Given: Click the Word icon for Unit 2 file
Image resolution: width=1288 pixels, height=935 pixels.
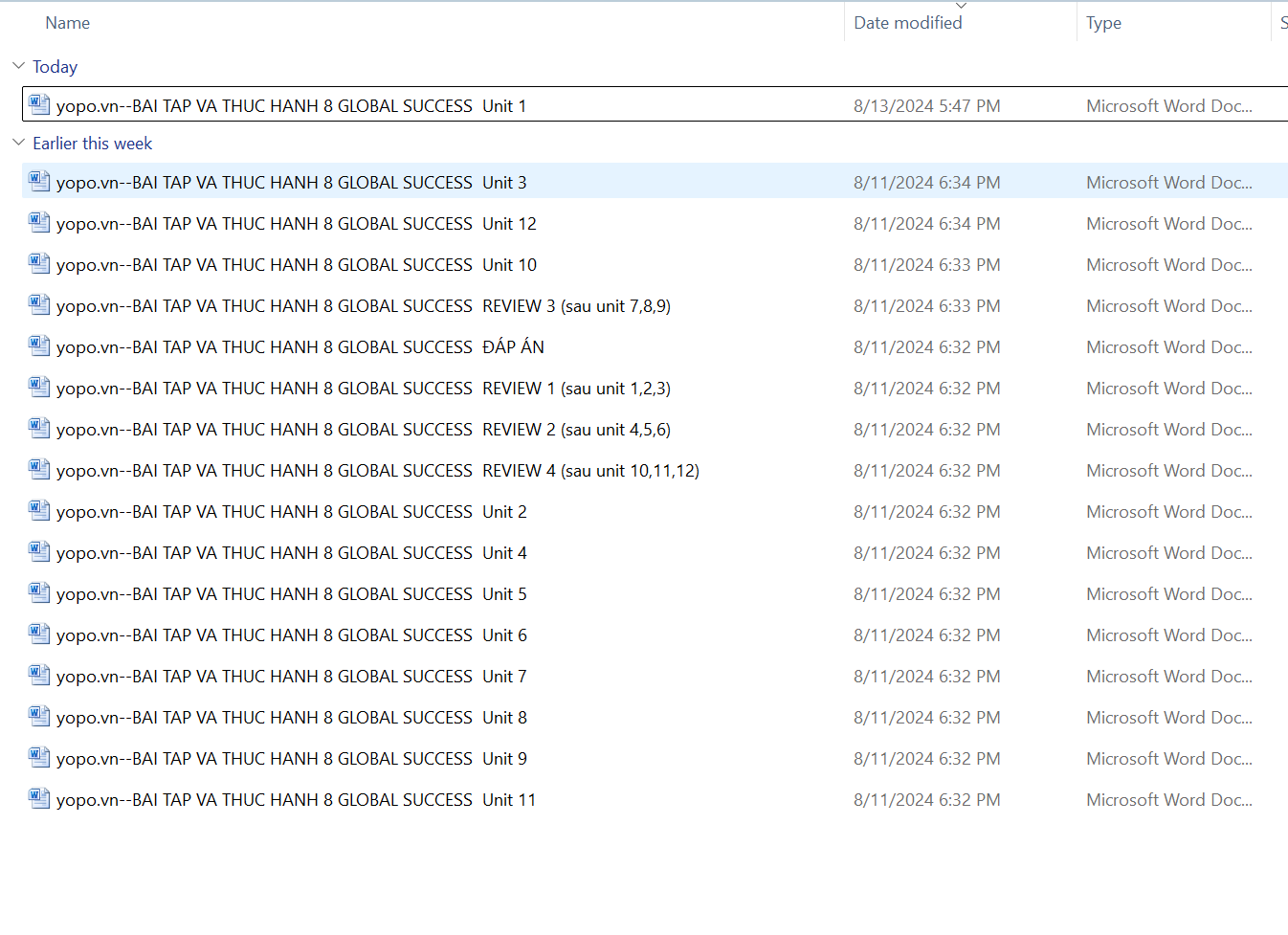Looking at the screenshot, I should point(39,510).
